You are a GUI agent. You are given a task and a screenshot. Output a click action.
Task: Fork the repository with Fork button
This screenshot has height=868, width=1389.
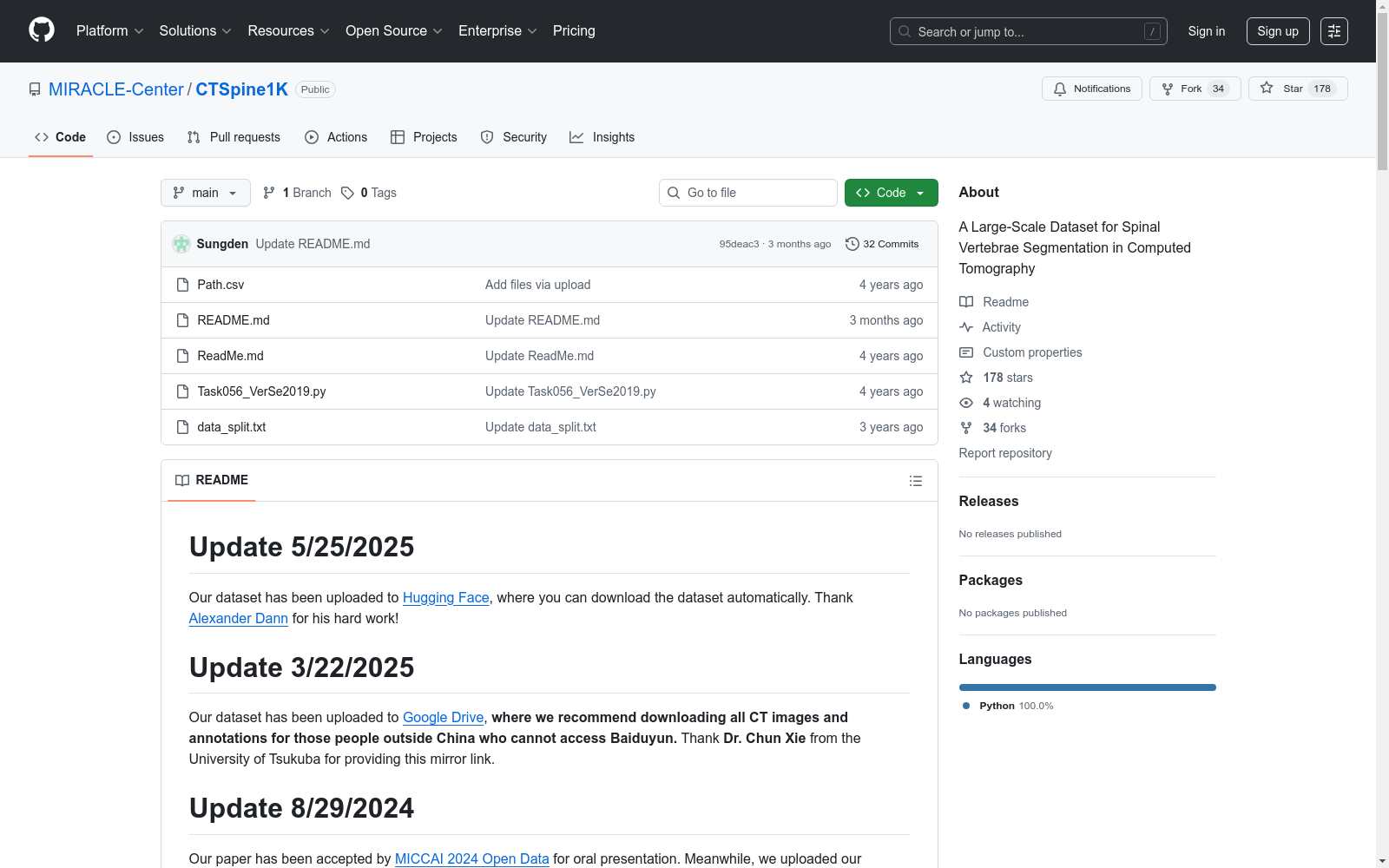click(x=1195, y=89)
